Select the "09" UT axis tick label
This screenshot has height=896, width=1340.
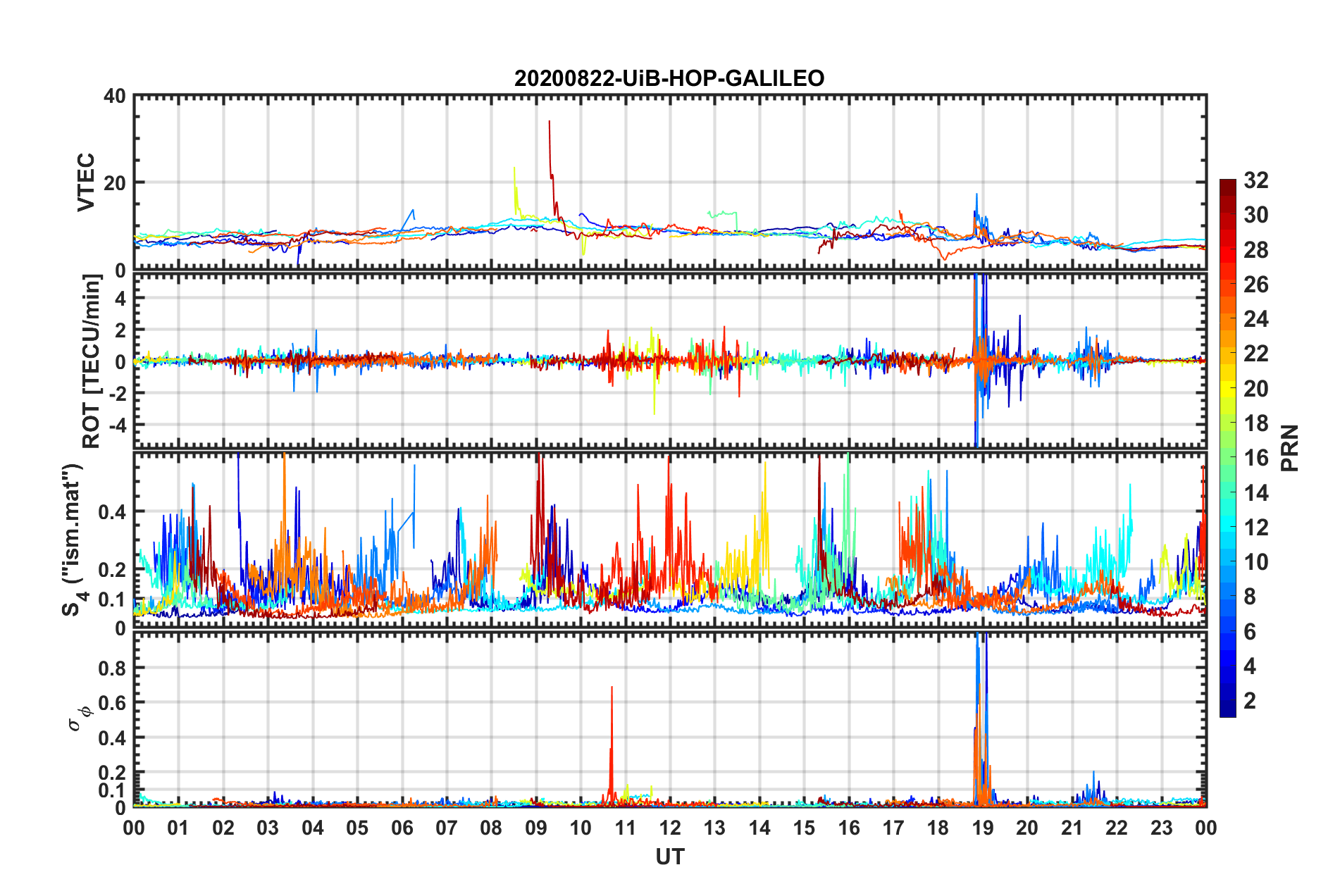[x=536, y=828]
